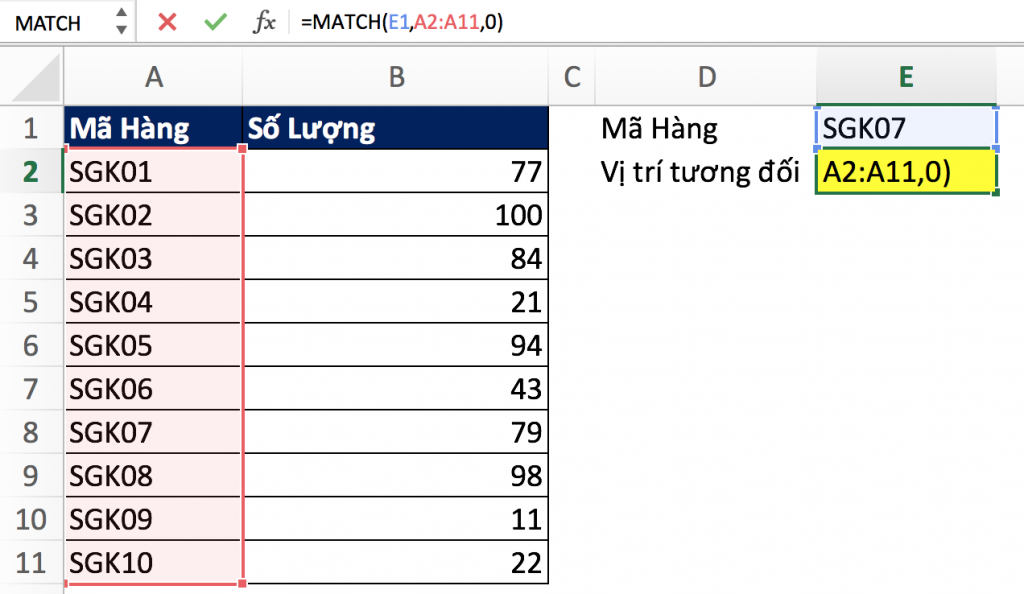Click the Name Box showing MATCH
Viewport: 1024px width, 594px height.
pos(55,22)
